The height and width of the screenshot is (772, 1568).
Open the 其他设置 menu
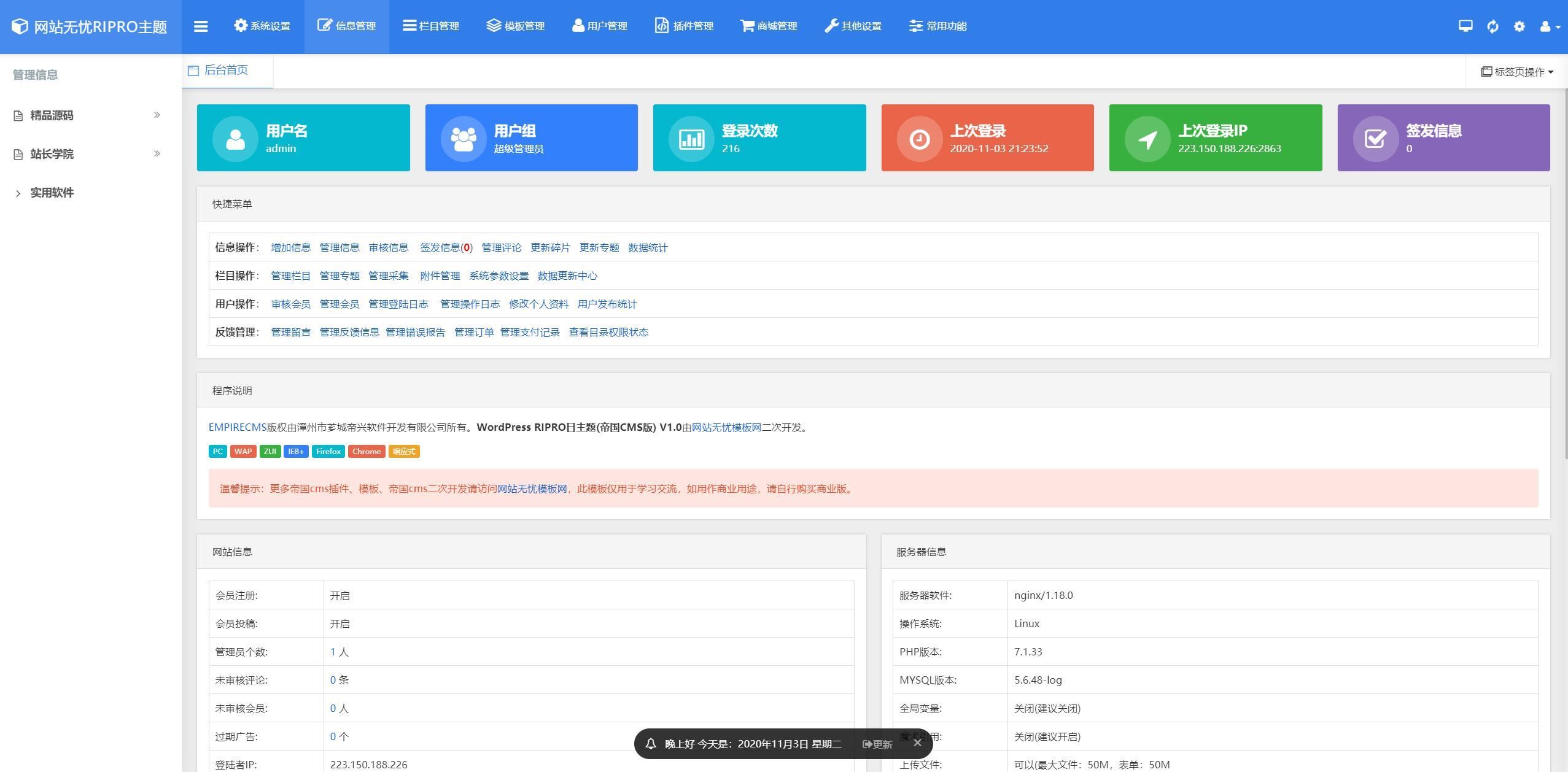point(853,26)
